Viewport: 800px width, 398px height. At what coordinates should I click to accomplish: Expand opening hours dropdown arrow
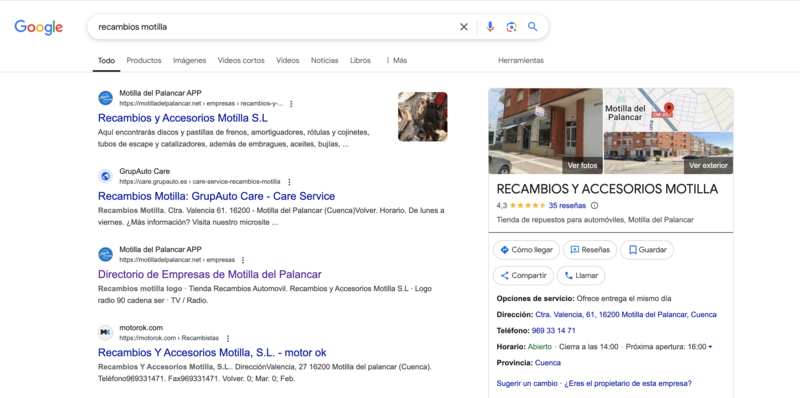pos(711,347)
